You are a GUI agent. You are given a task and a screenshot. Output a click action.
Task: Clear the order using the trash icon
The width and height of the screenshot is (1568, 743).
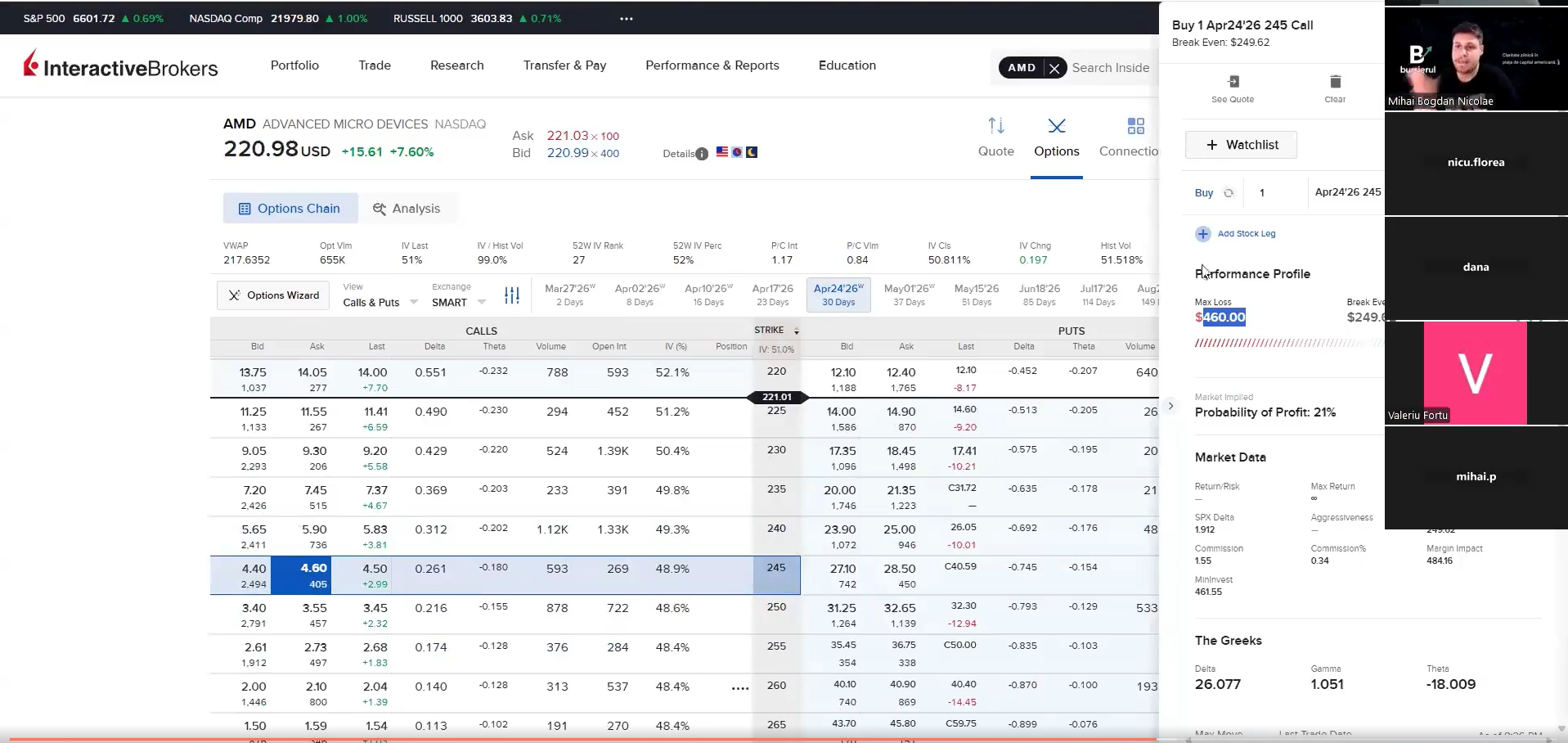1335,81
